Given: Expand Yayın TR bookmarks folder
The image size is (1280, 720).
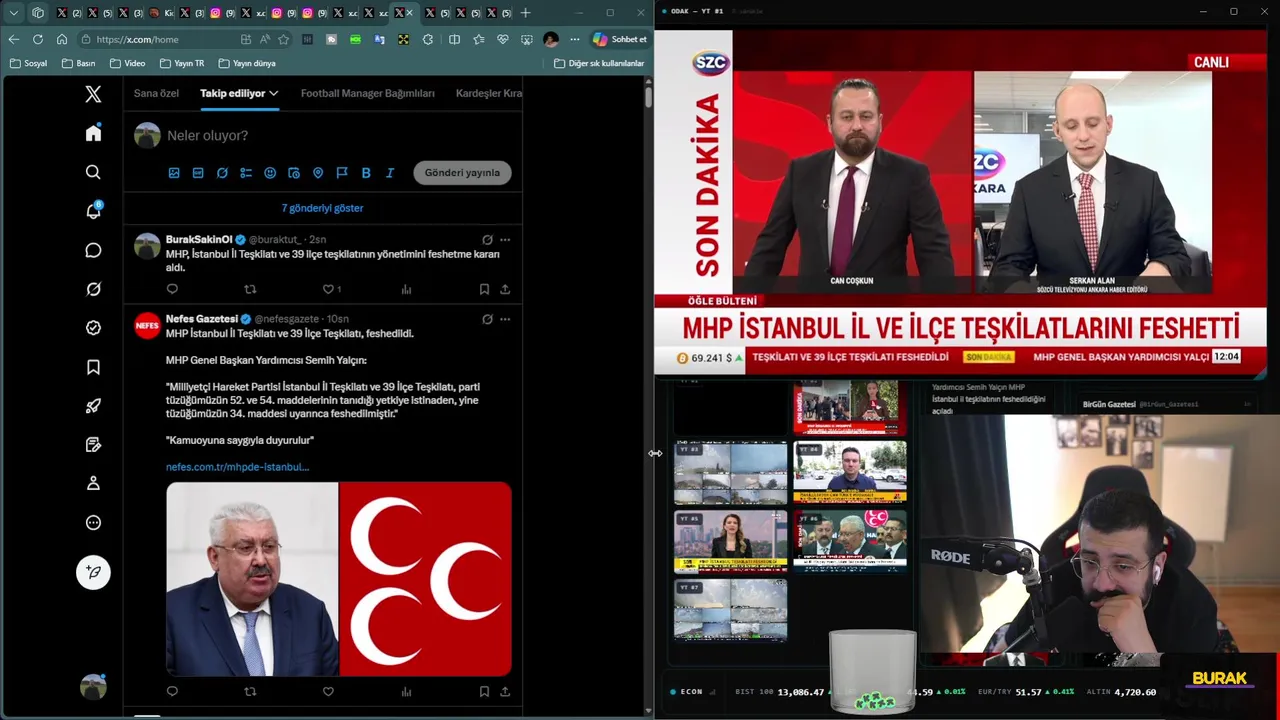Looking at the screenshot, I should [180, 63].
